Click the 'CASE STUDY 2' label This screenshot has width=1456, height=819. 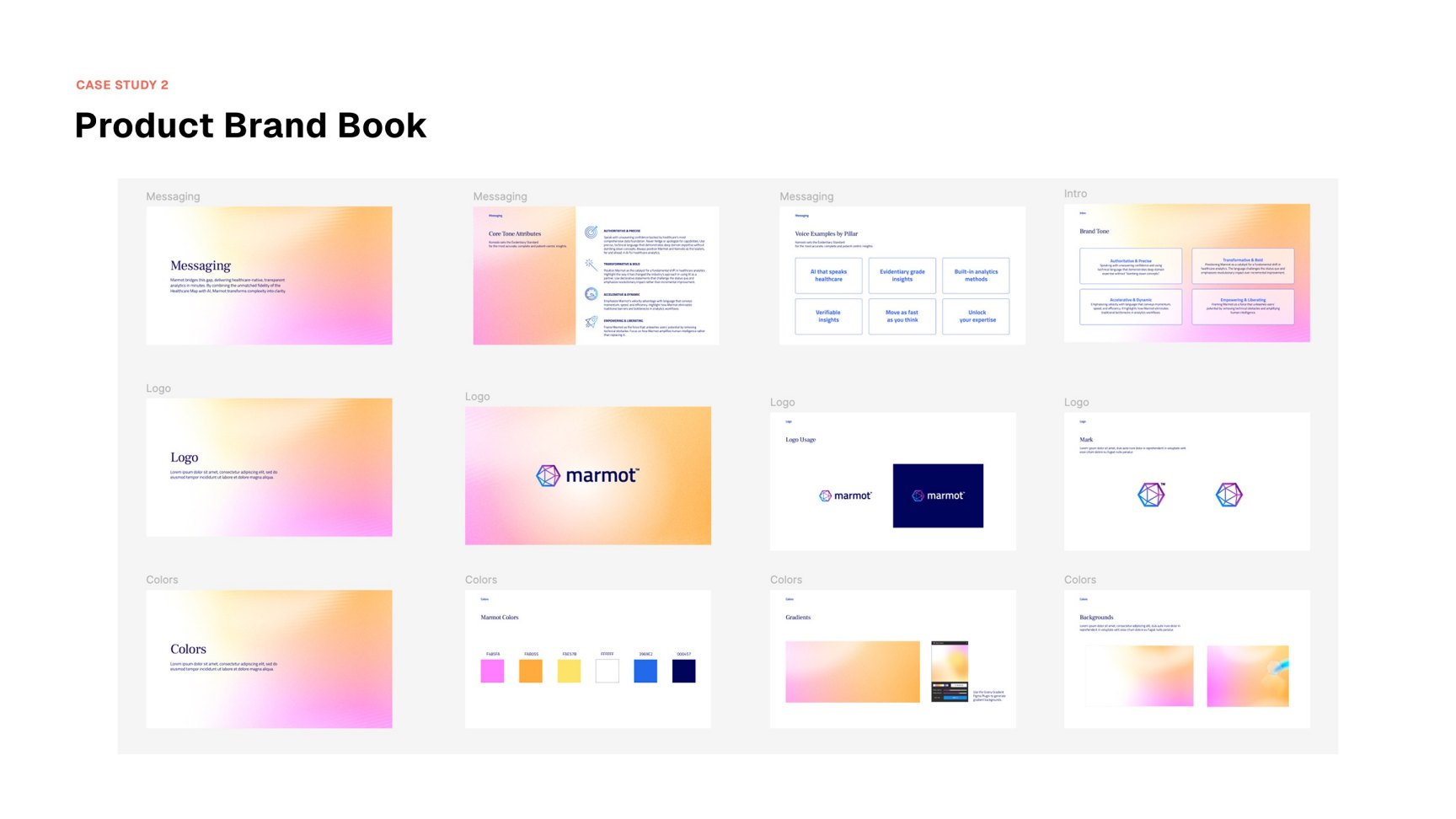point(122,85)
